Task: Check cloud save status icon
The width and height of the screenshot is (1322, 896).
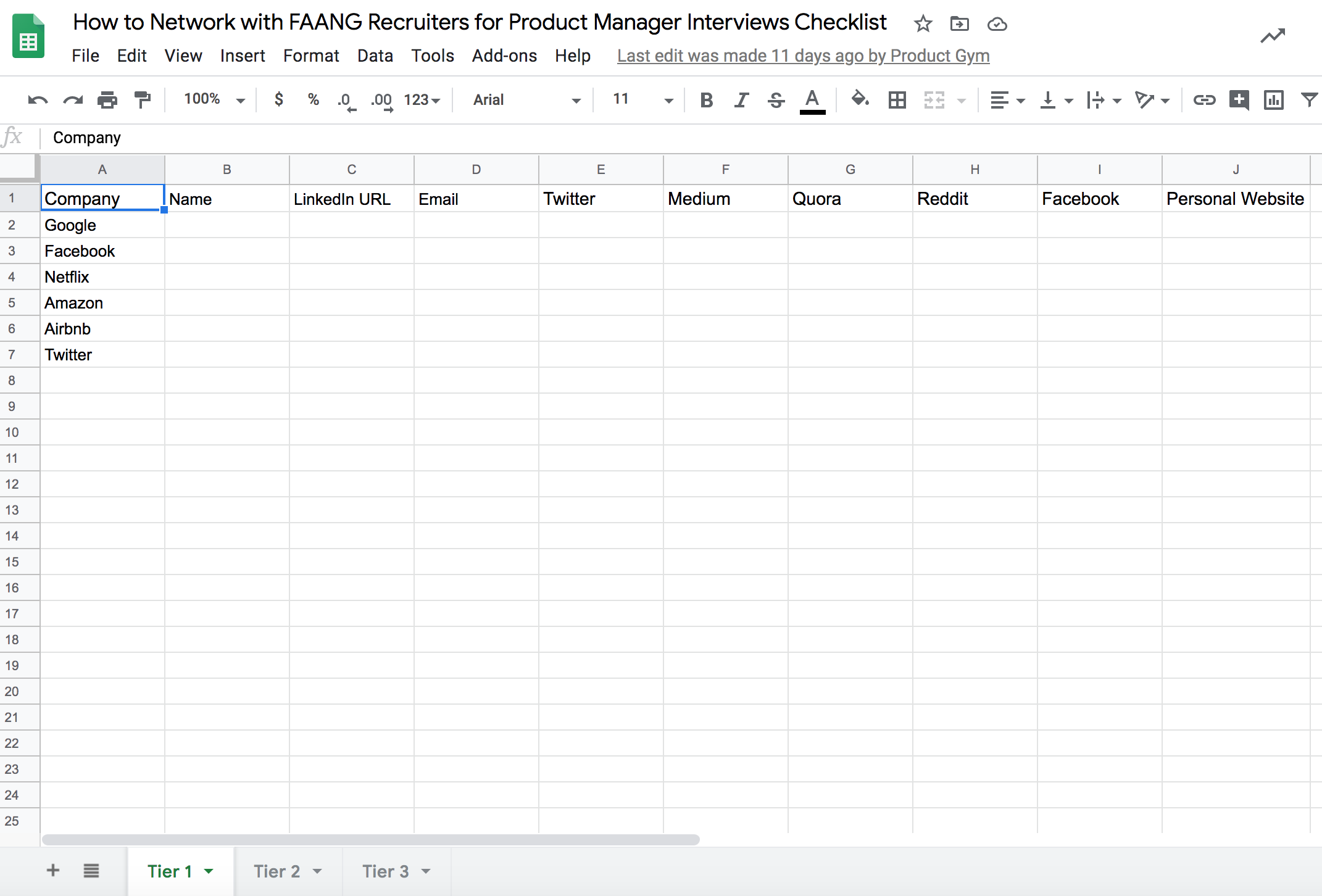Action: pos(997,24)
